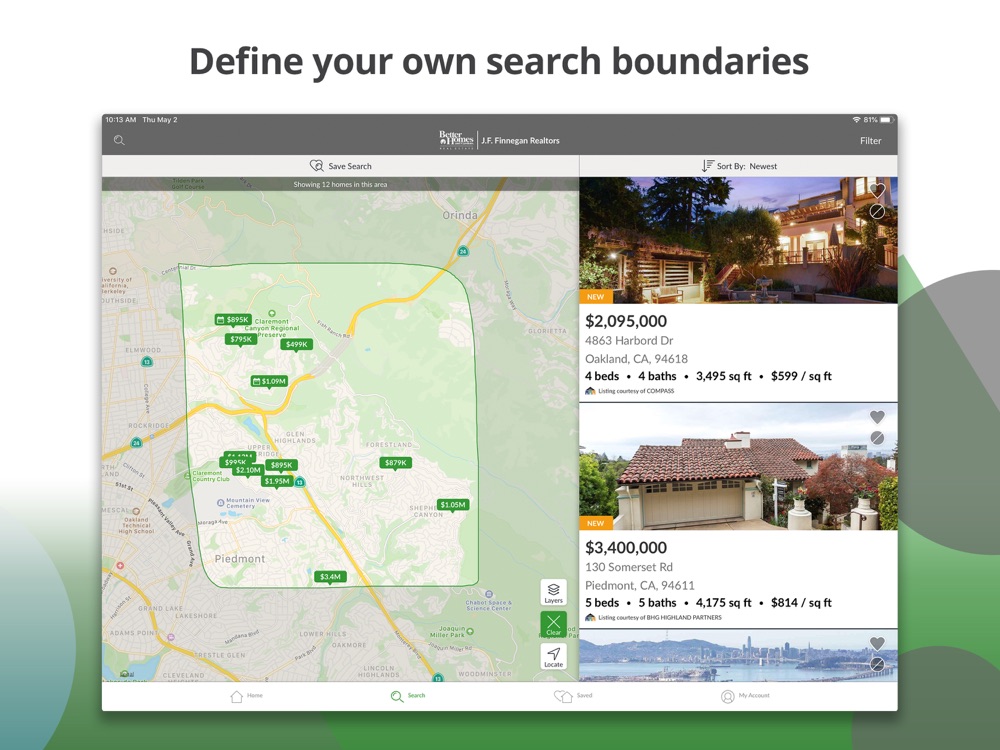Hide the 130 Somerset Rd listing
Viewport: 1000px width, 750px height.
pyautogui.click(x=877, y=438)
